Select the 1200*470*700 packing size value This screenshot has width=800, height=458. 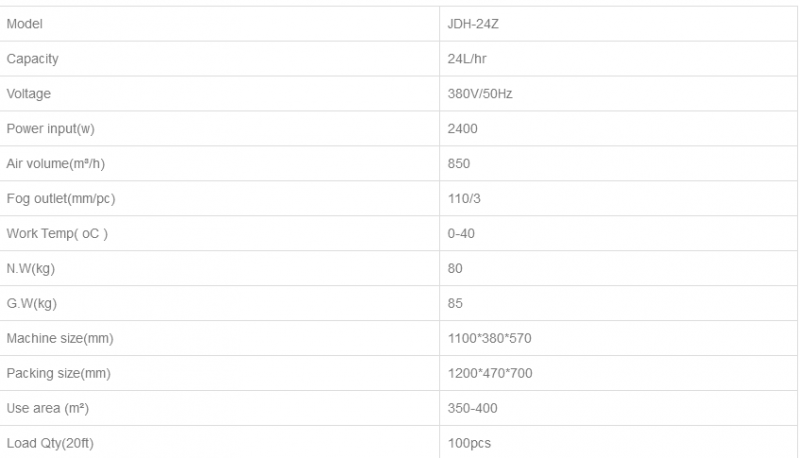[490, 374]
